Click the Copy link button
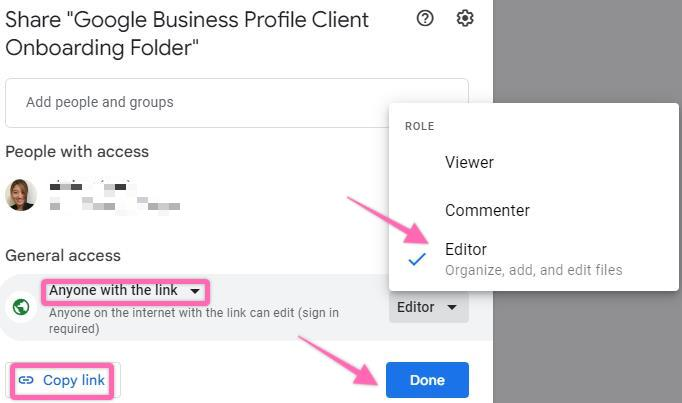The image size is (682, 403). [62, 381]
